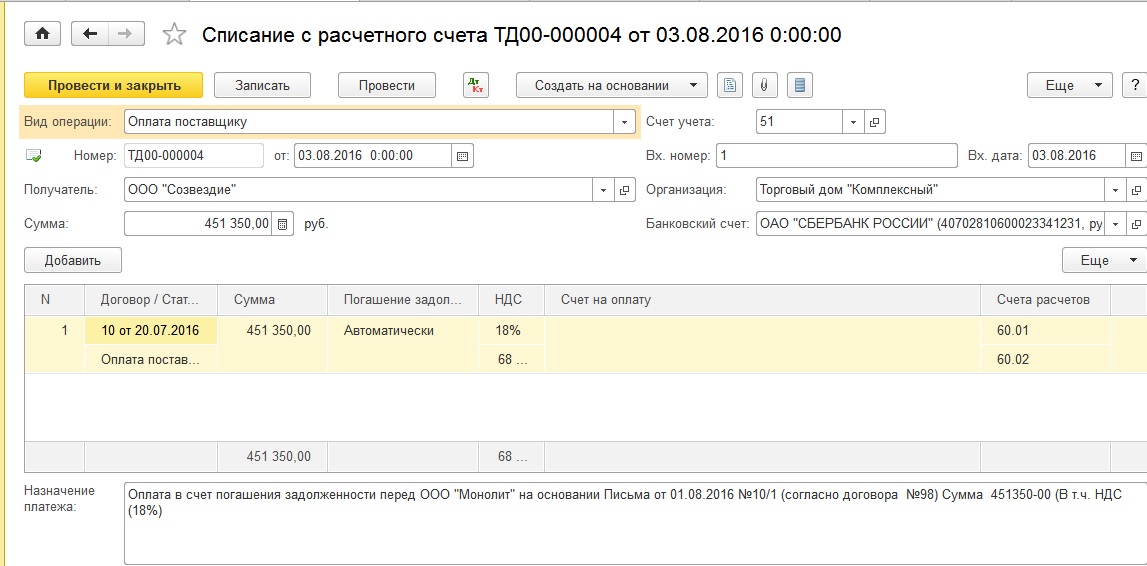Image resolution: width=1147 pixels, height=566 pixels.
Task: Navigate back with the left arrow
Action: tap(90, 34)
